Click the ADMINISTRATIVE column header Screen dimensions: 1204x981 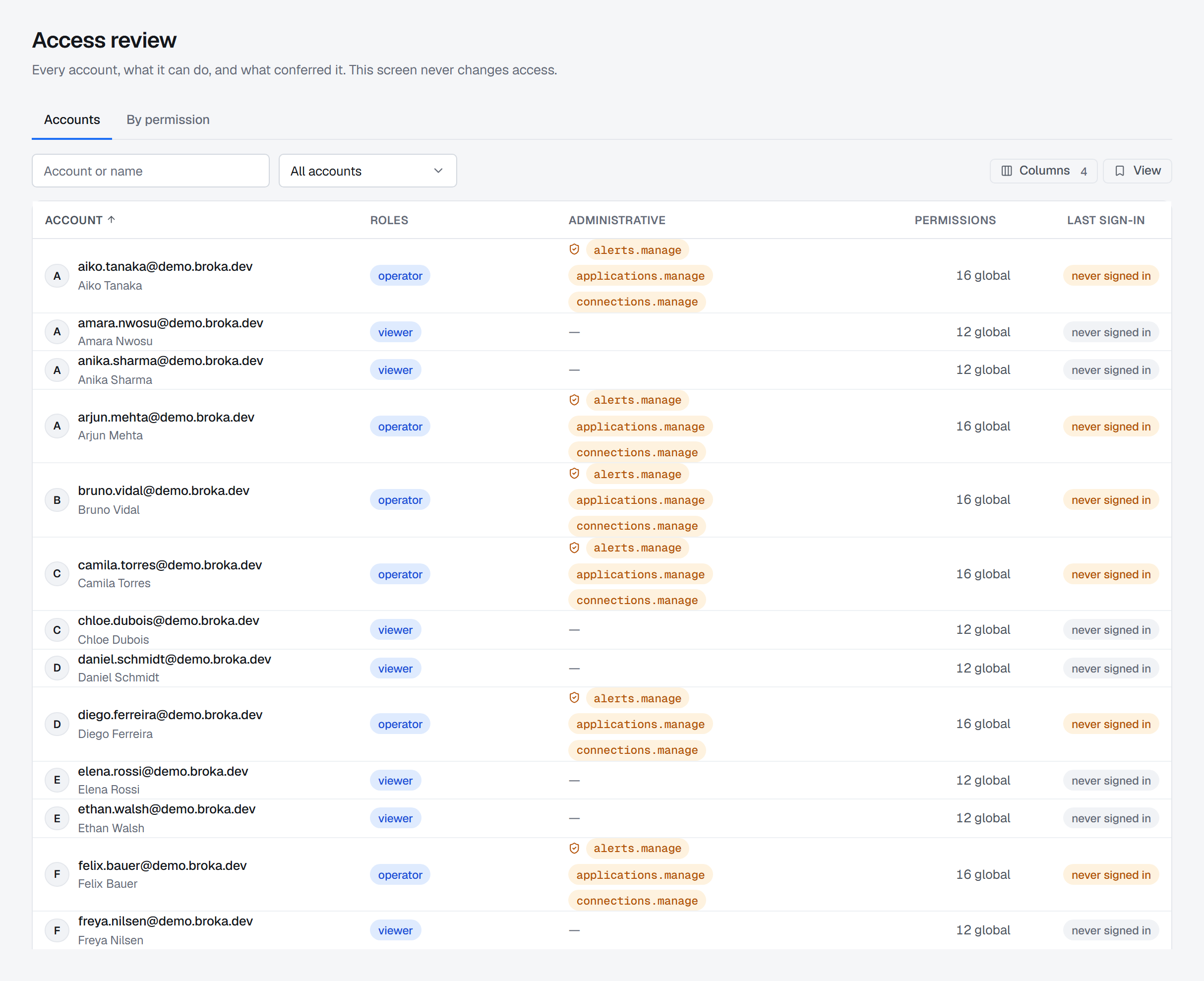(616, 220)
